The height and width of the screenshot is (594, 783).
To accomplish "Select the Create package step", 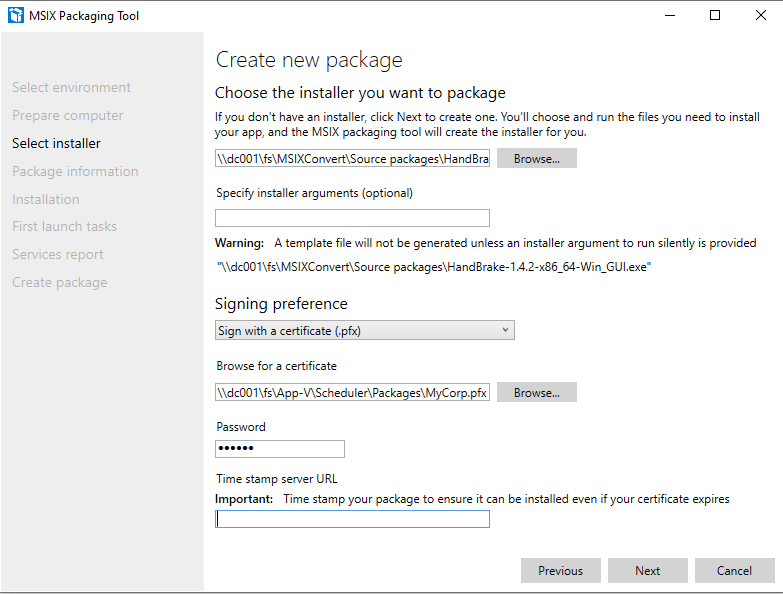I will click(x=59, y=283).
